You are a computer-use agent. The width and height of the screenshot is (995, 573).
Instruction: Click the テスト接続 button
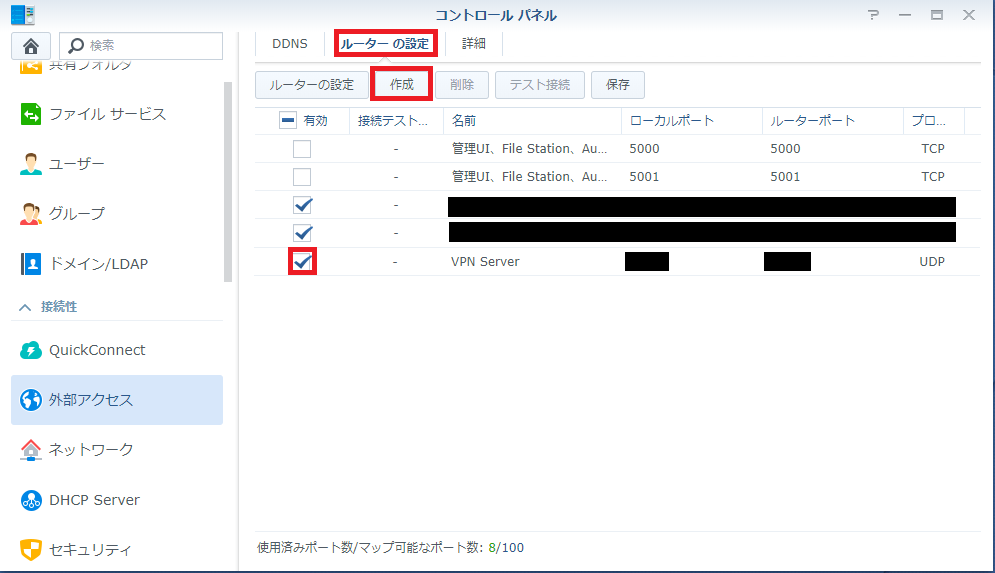point(540,85)
